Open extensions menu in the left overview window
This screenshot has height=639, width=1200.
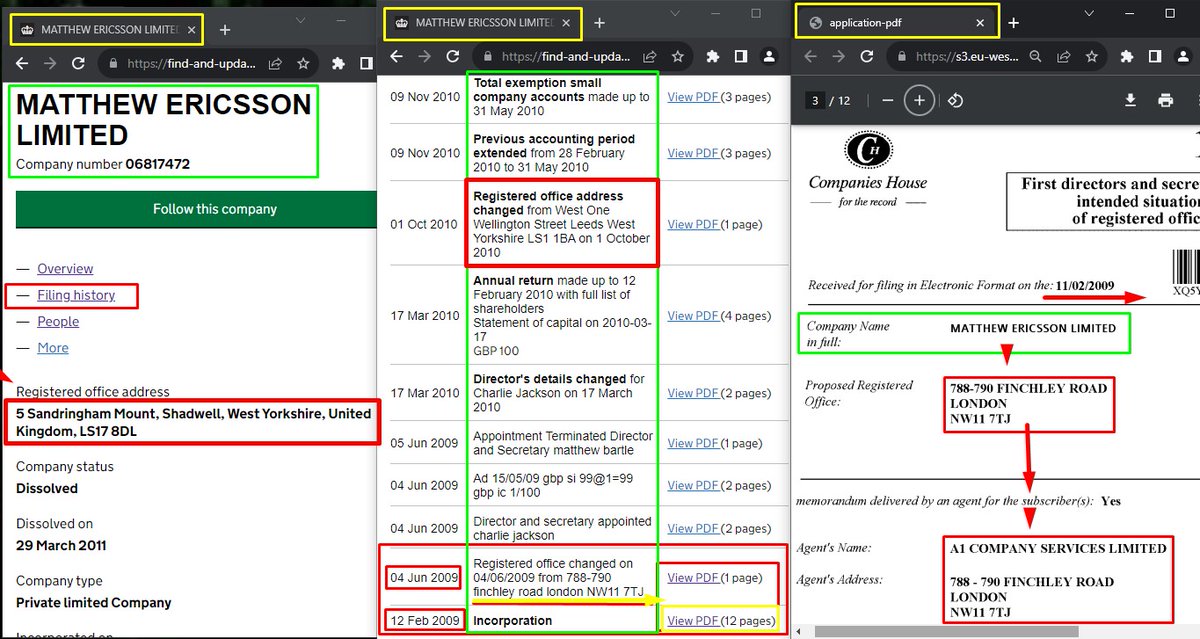[x=338, y=64]
